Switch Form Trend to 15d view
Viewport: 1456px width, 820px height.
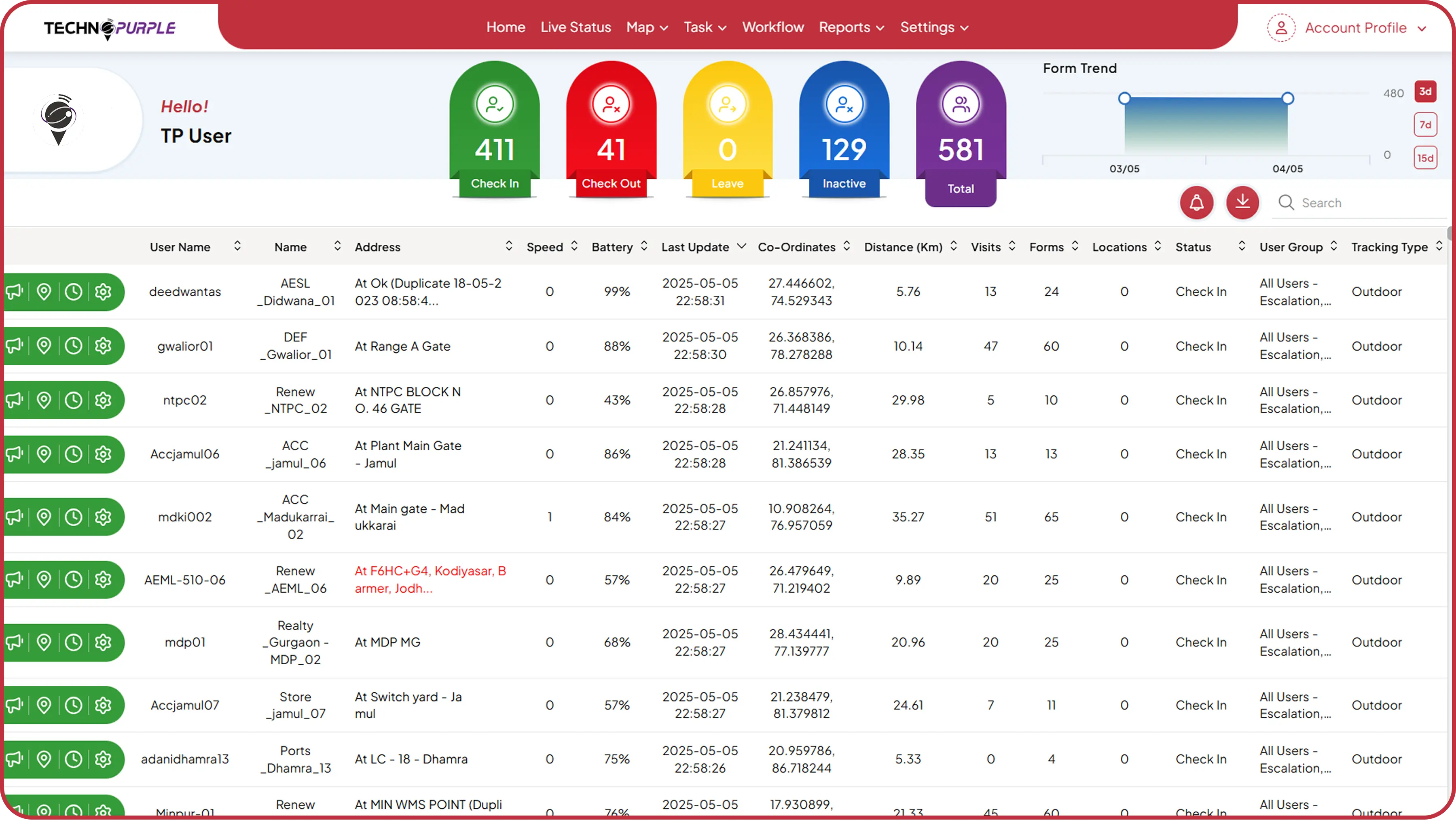coord(1426,157)
